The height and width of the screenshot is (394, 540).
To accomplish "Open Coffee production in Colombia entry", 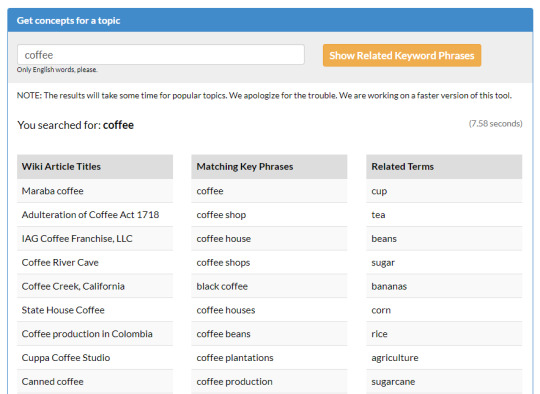I will [95, 334].
